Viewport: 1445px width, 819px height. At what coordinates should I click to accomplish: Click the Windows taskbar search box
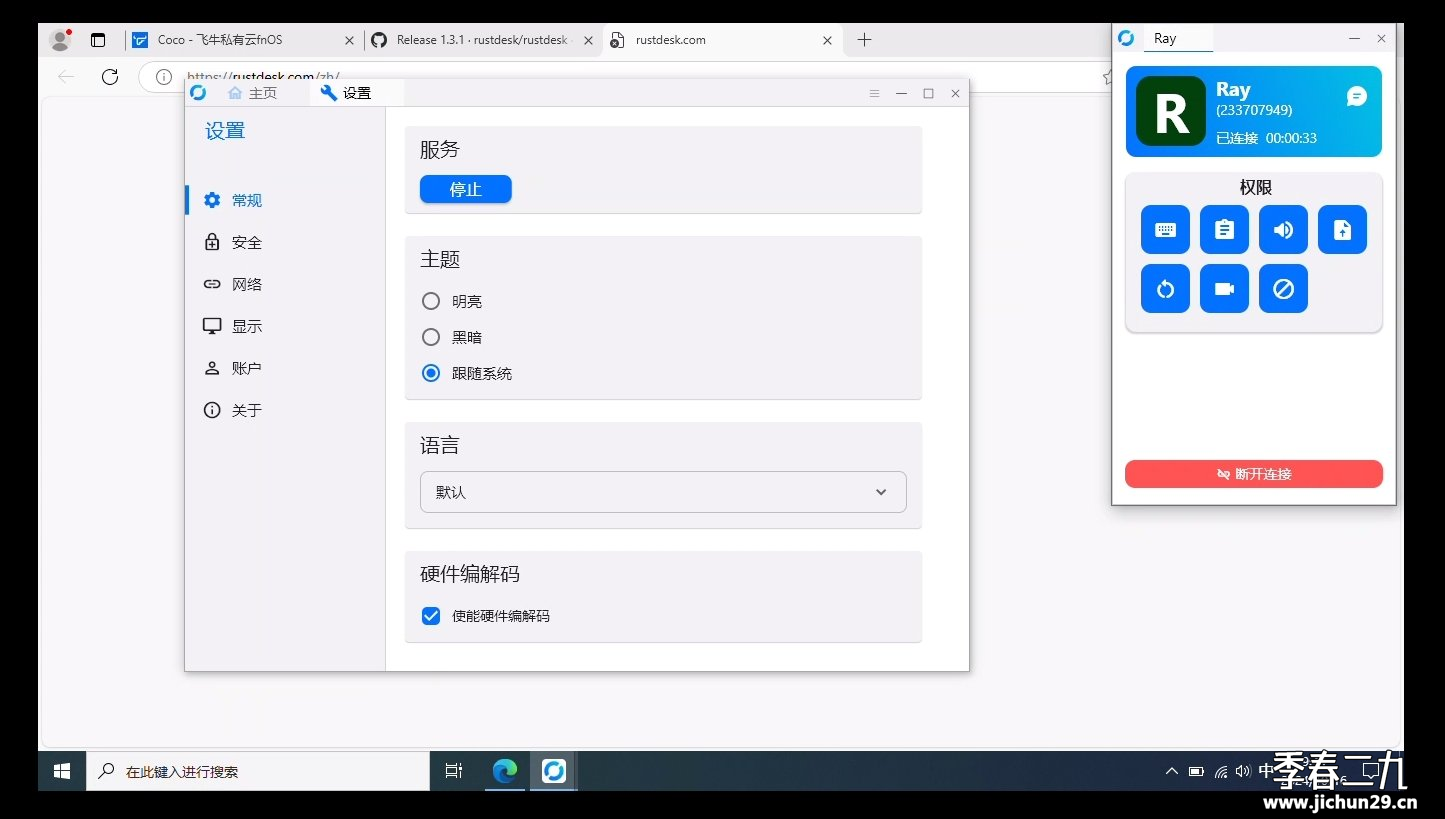[x=260, y=772]
